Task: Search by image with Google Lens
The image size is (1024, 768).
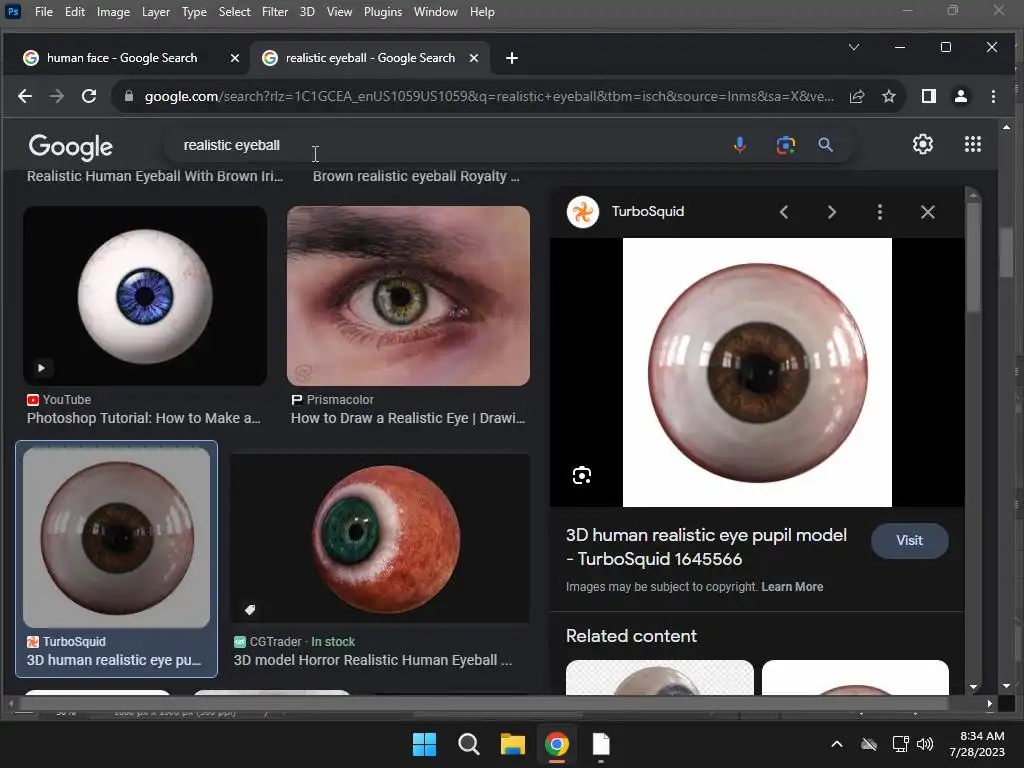Action: [786, 145]
